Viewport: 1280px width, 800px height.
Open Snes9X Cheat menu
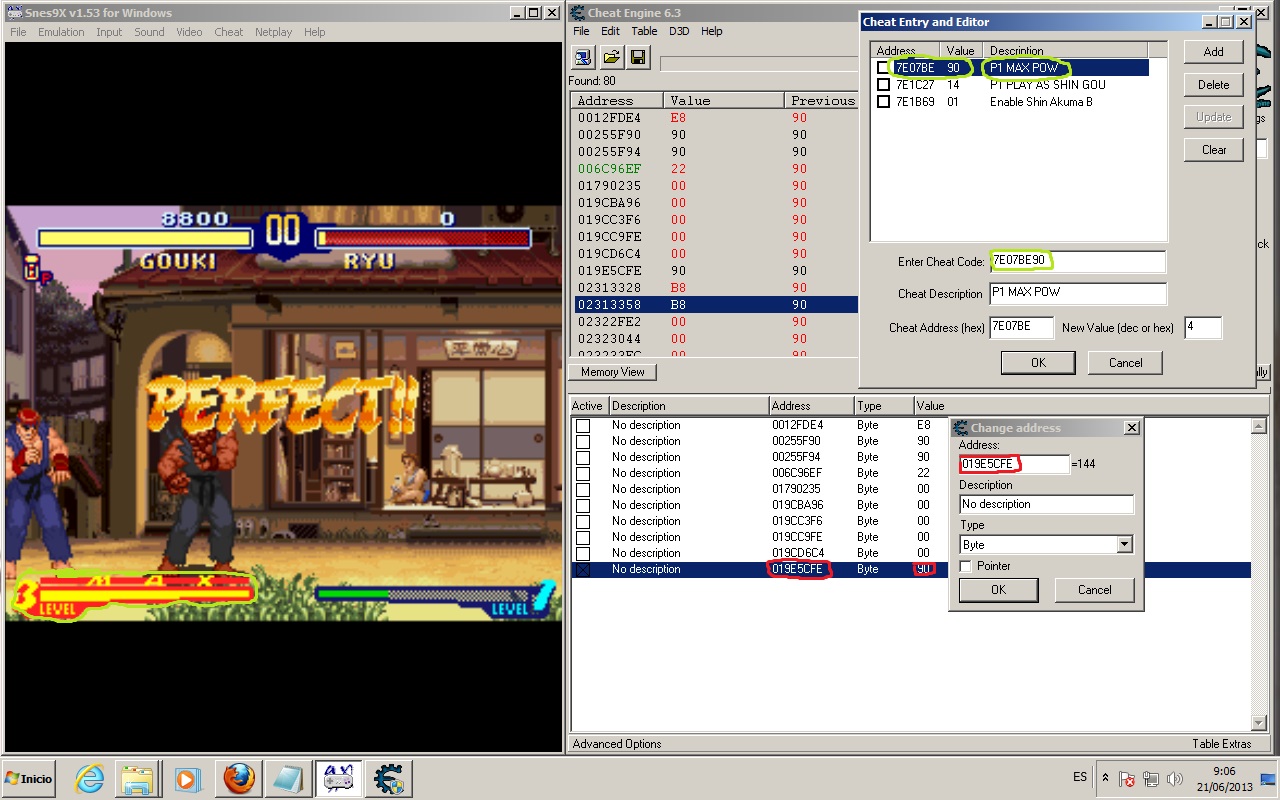(228, 32)
